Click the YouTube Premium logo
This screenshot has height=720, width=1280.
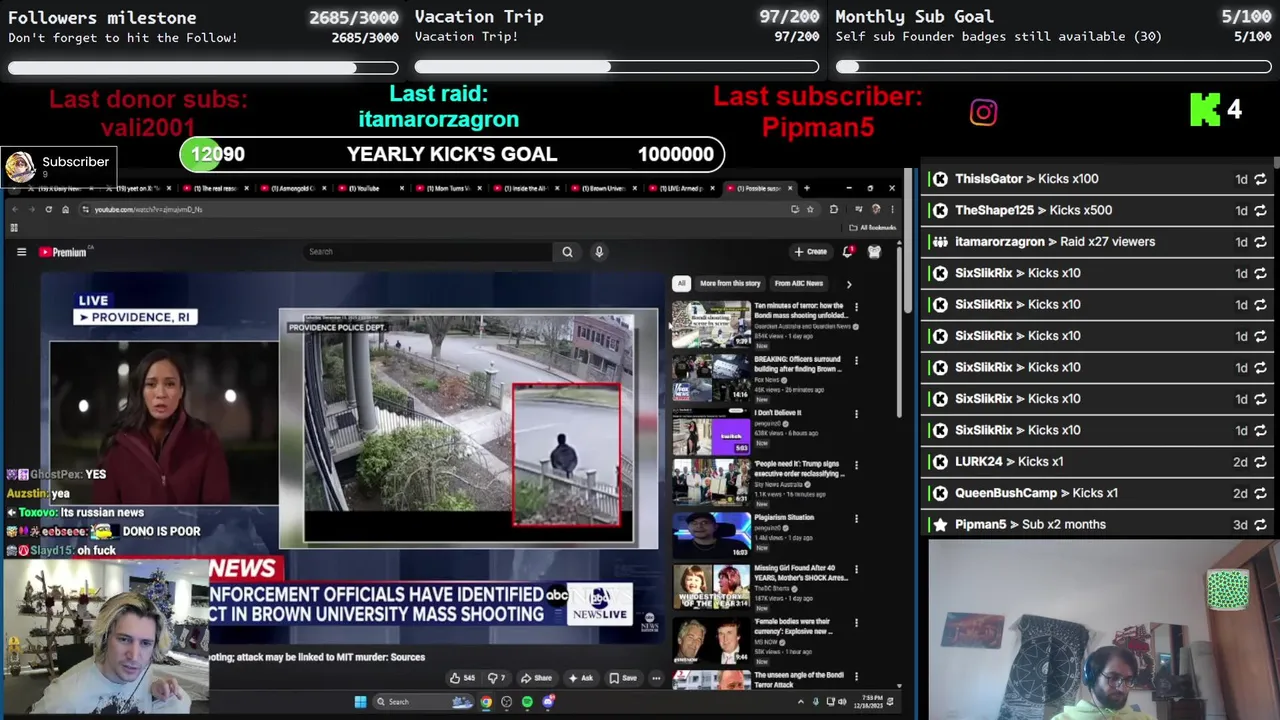click(62, 252)
